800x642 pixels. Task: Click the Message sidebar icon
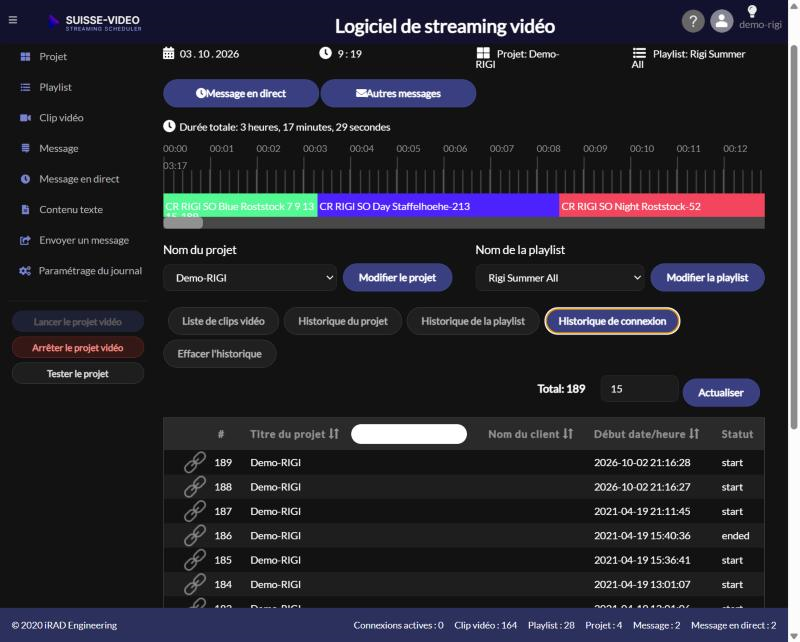pyautogui.click(x=25, y=149)
